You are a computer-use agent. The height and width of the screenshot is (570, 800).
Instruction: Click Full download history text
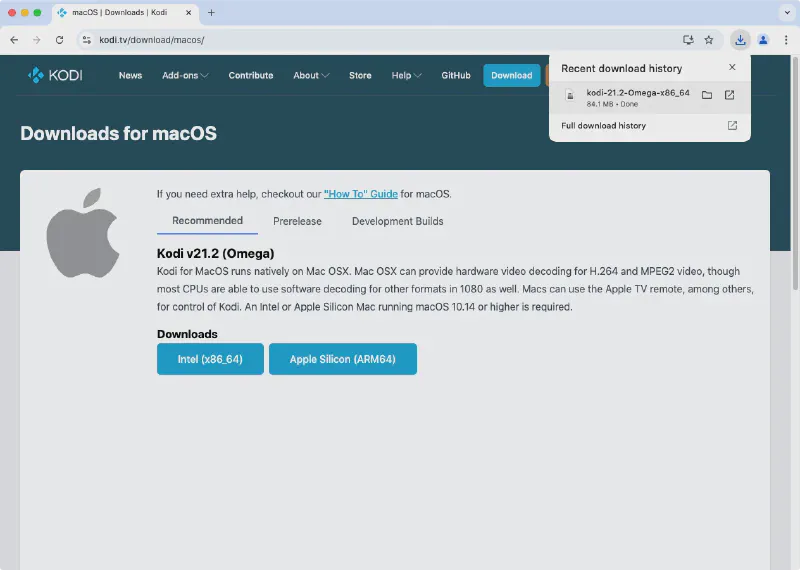pos(603,126)
